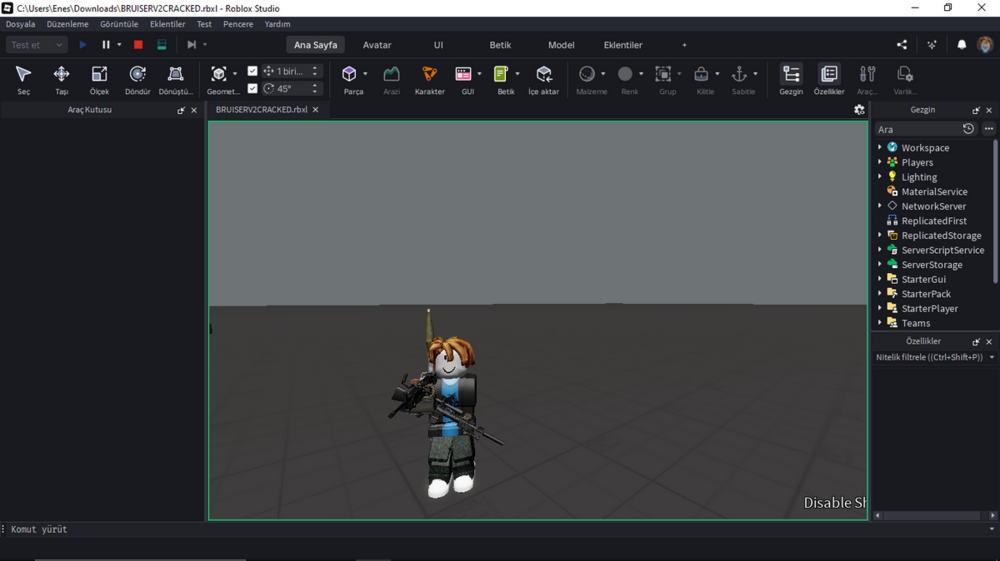Pick the Döndür rotate tool

(137, 80)
